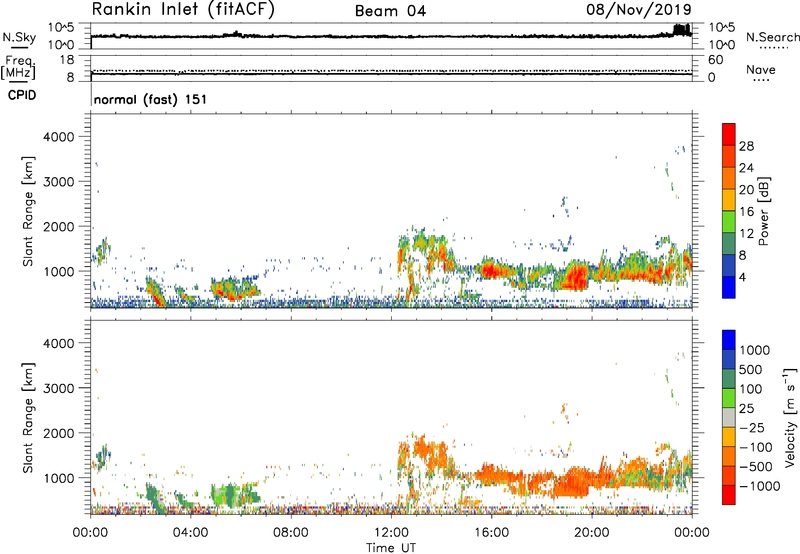Click the '20:00' time axis tick label

(591, 533)
